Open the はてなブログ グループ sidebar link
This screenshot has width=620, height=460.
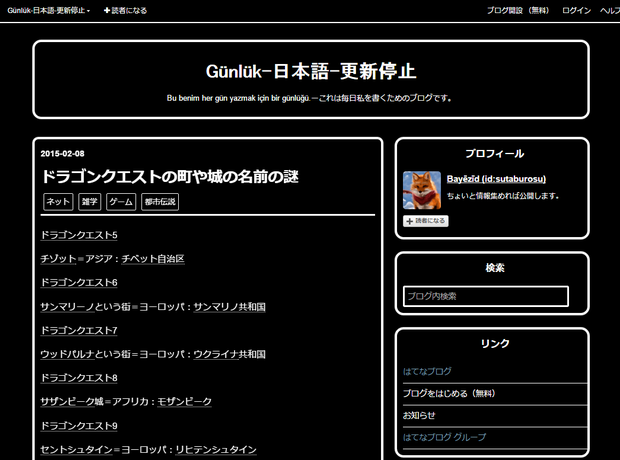[x=444, y=437]
